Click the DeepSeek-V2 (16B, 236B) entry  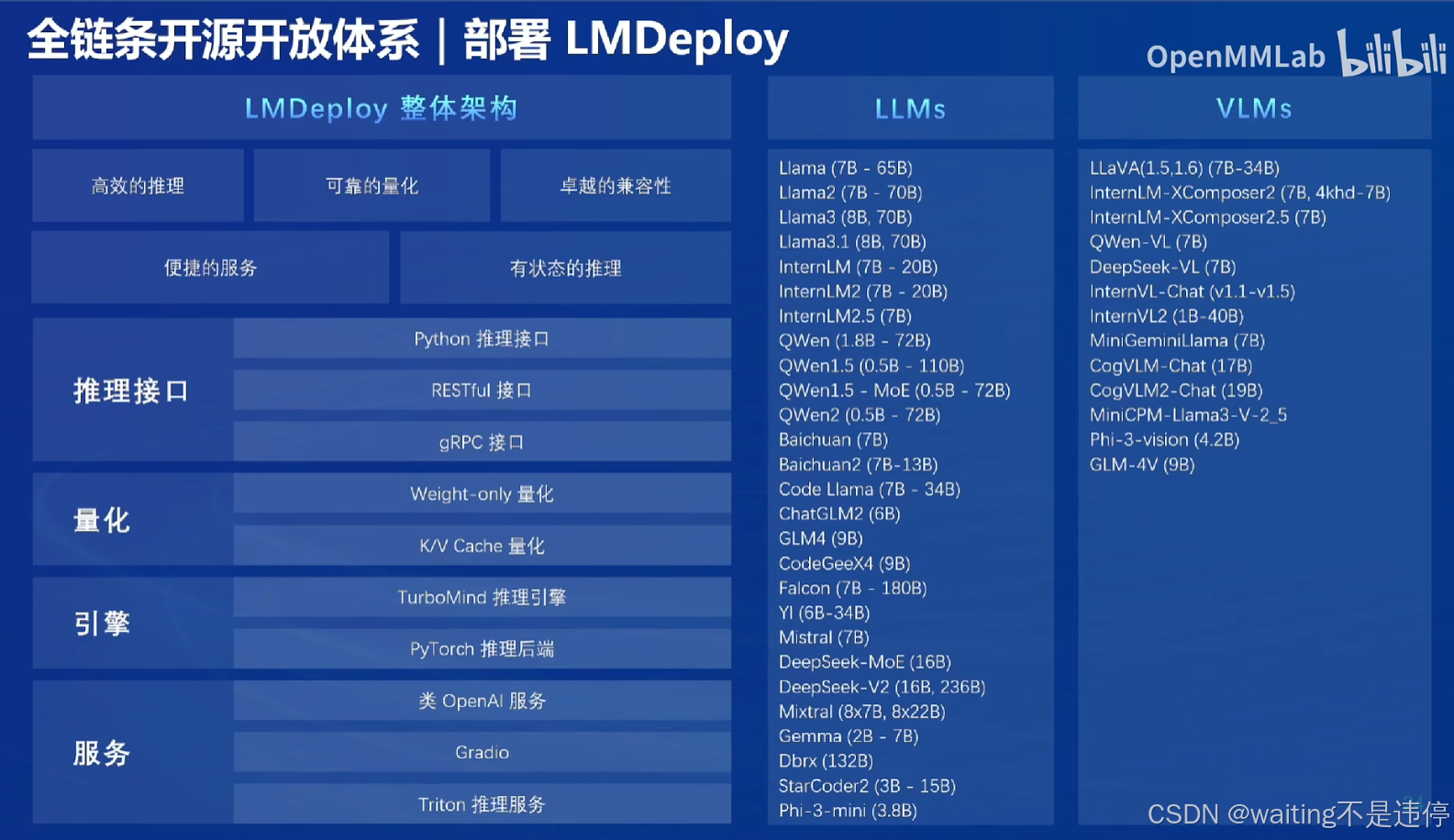tap(882, 687)
